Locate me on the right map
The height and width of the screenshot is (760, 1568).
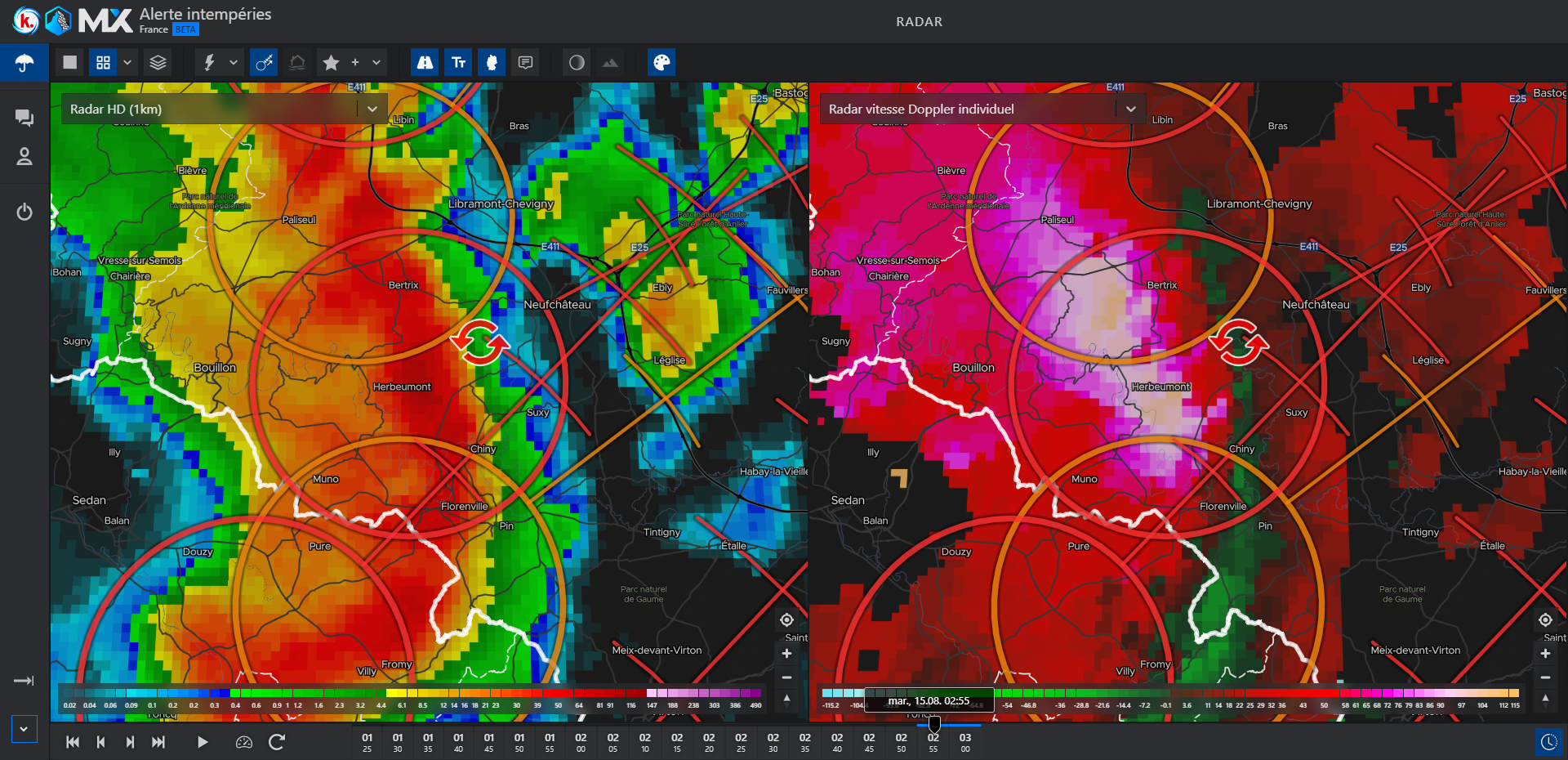coord(1545,620)
